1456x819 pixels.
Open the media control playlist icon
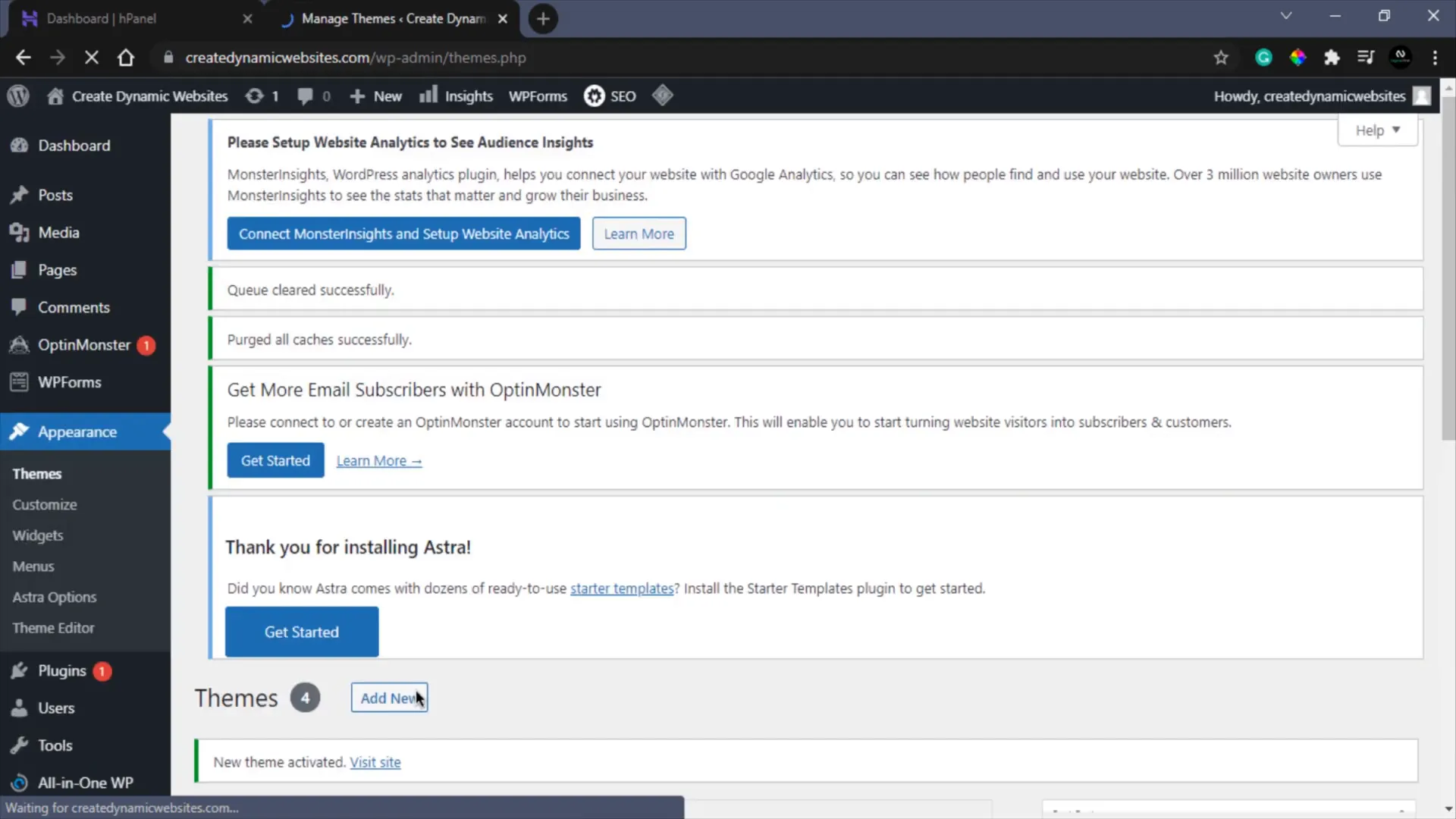(1366, 58)
